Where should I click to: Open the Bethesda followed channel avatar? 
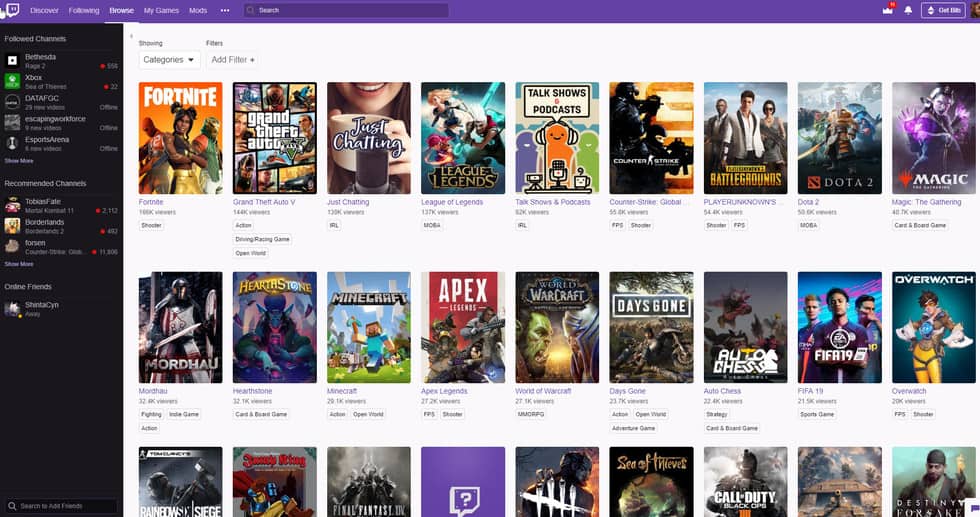click(x=12, y=61)
